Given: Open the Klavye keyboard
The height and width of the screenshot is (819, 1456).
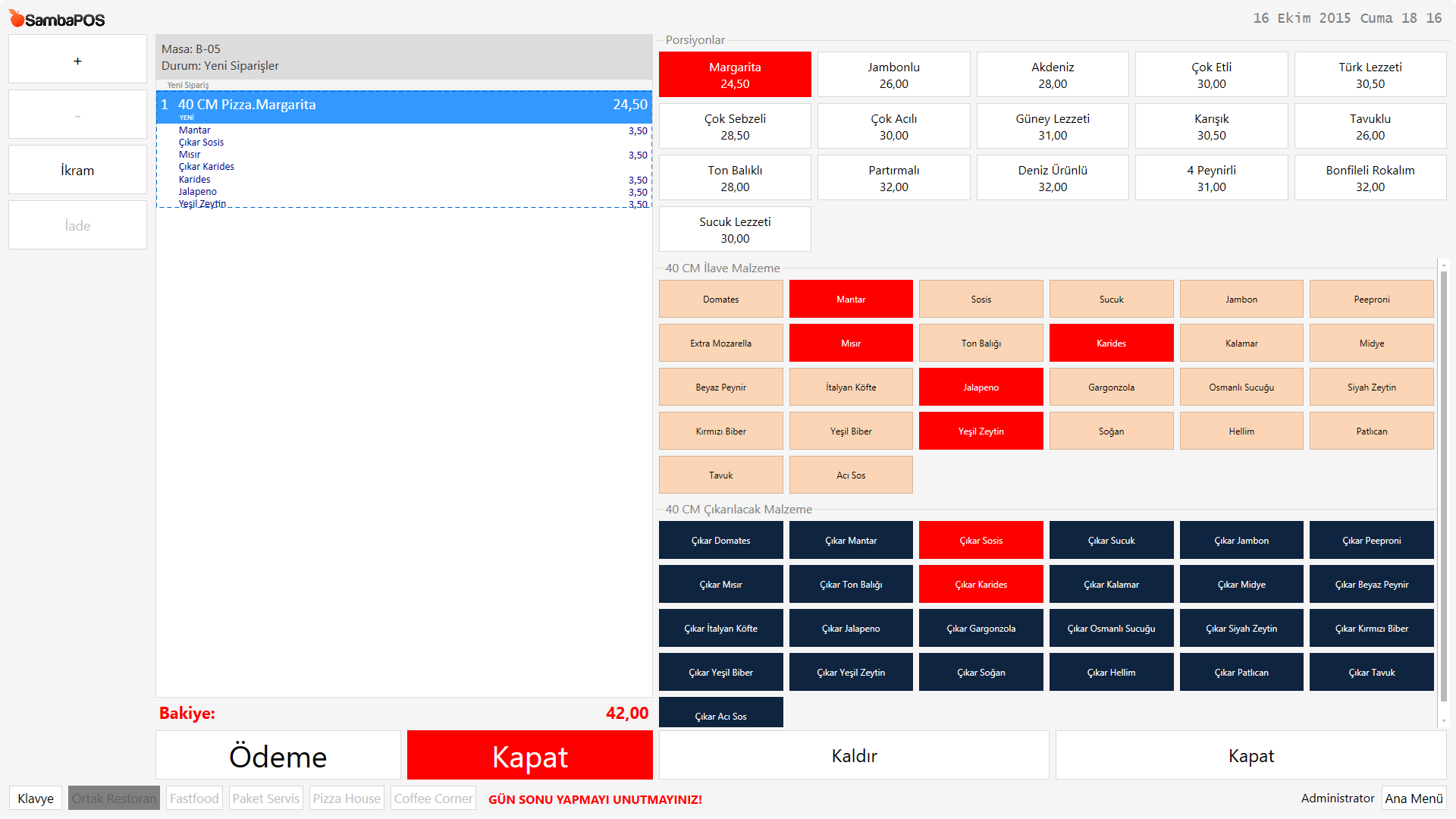Looking at the screenshot, I should coord(36,798).
